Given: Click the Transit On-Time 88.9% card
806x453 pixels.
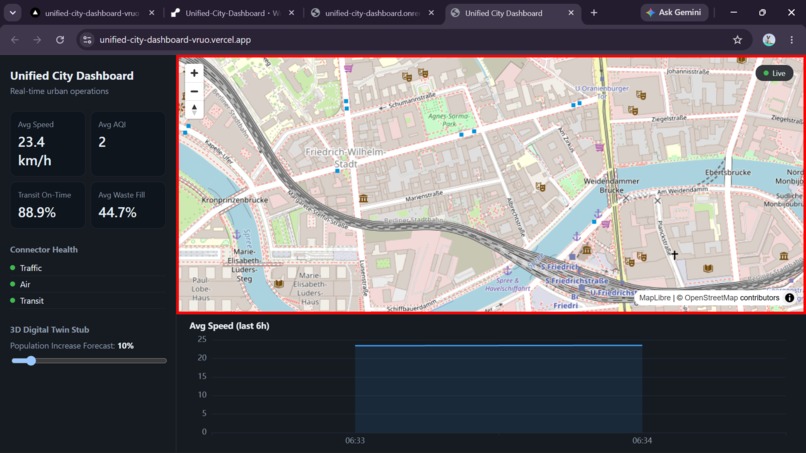Looking at the screenshot, I should (47, 205).
